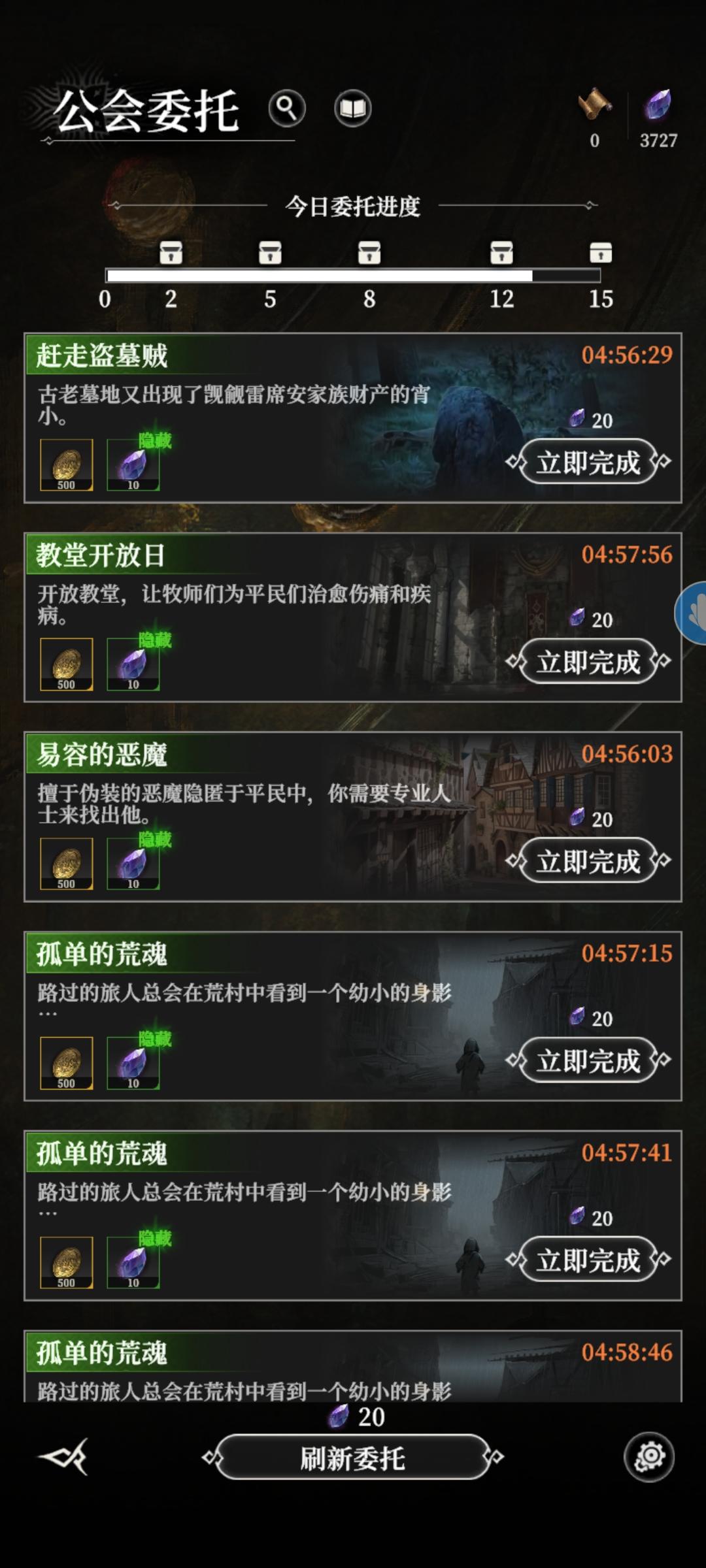Open the chest reward at milestone 8
706x1568 pixels.
coord(369,252)
